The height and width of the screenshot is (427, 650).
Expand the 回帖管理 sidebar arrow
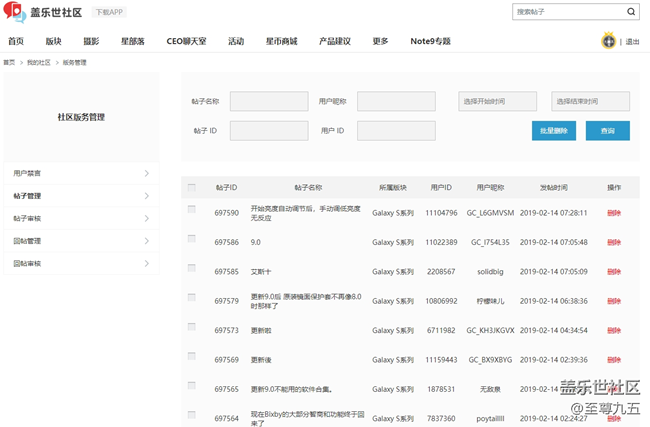[x=146, y=241]
